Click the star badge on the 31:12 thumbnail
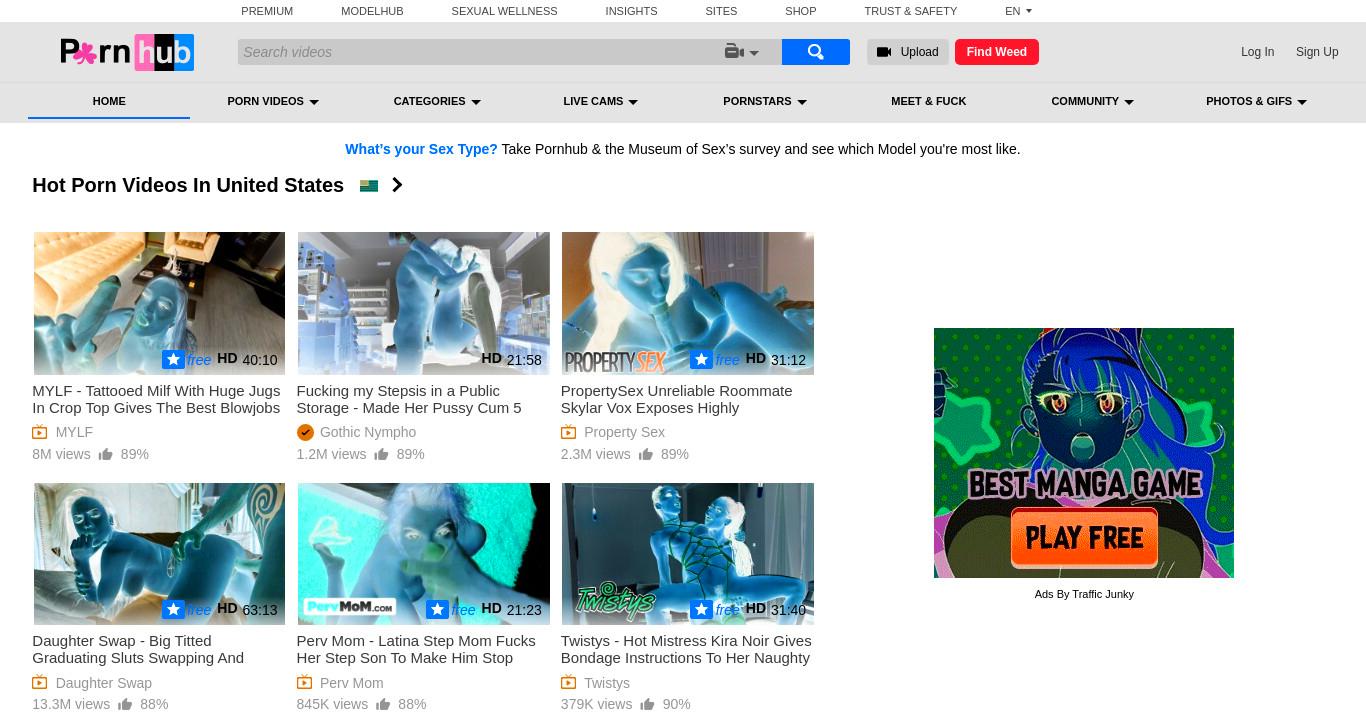The width and height of the screenshot is (1366, 728). point(701,359)
